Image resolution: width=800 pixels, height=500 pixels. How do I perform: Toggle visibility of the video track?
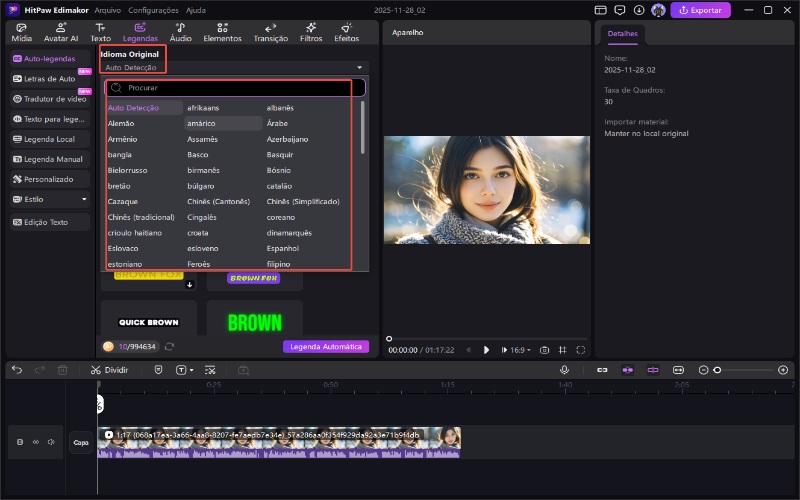36,441
